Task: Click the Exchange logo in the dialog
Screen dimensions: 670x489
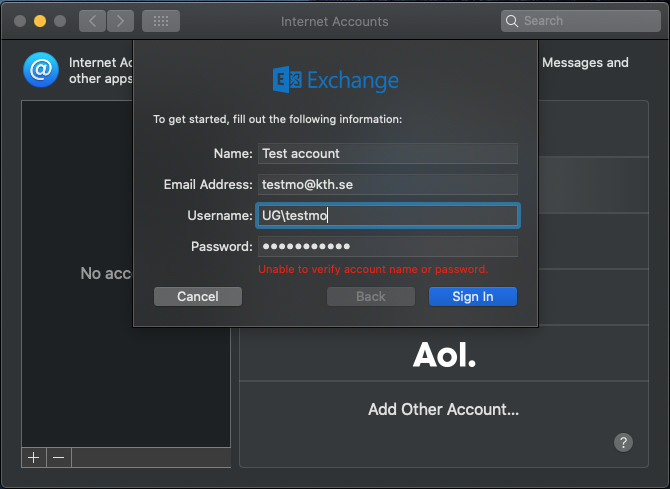Action: [x=336, y=80]
